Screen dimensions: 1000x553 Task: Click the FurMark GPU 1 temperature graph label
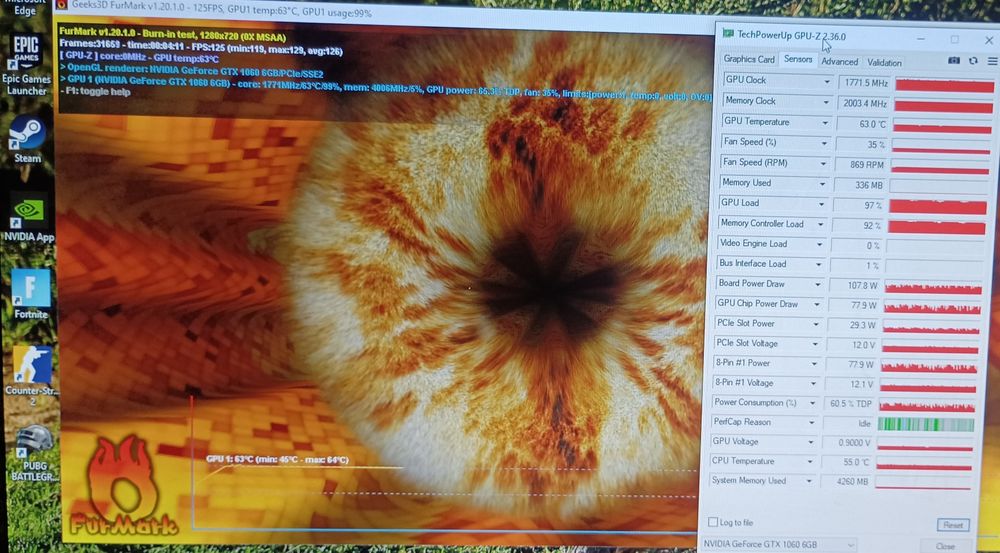coord(277,459)
